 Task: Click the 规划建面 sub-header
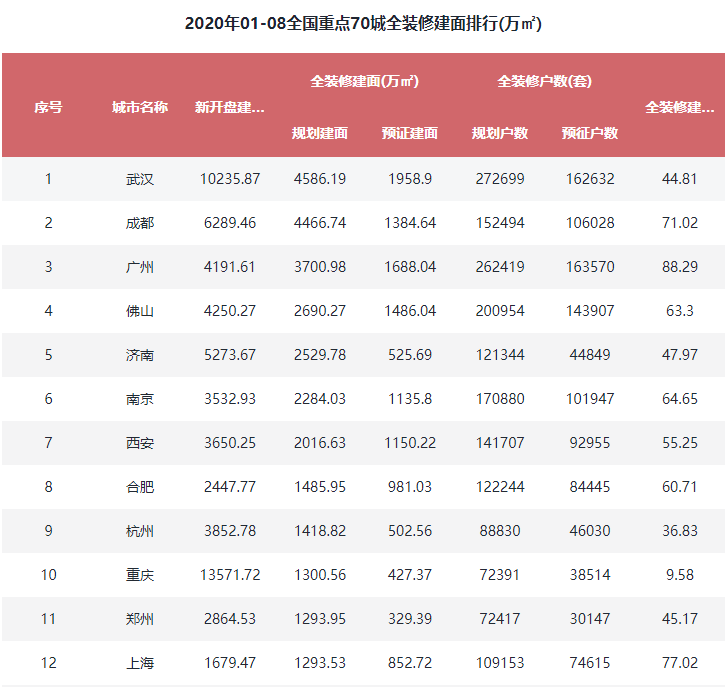(319, 133)
